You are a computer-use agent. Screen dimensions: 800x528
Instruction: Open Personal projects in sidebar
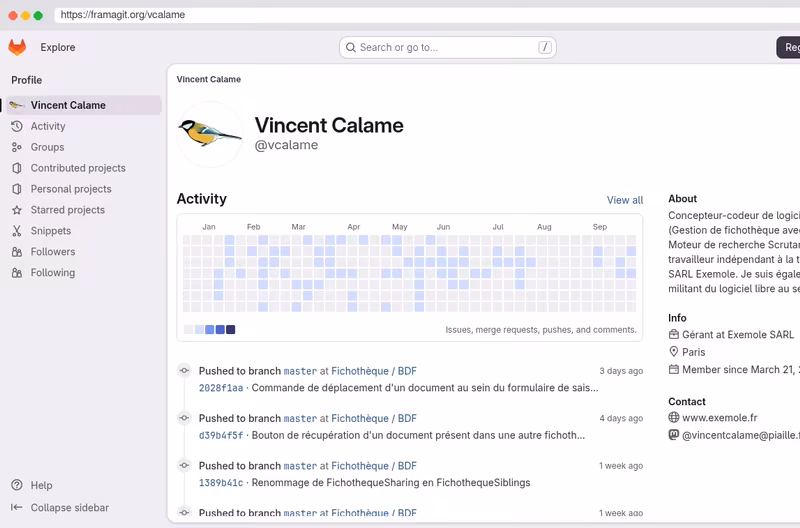click(x=84, y=189)
